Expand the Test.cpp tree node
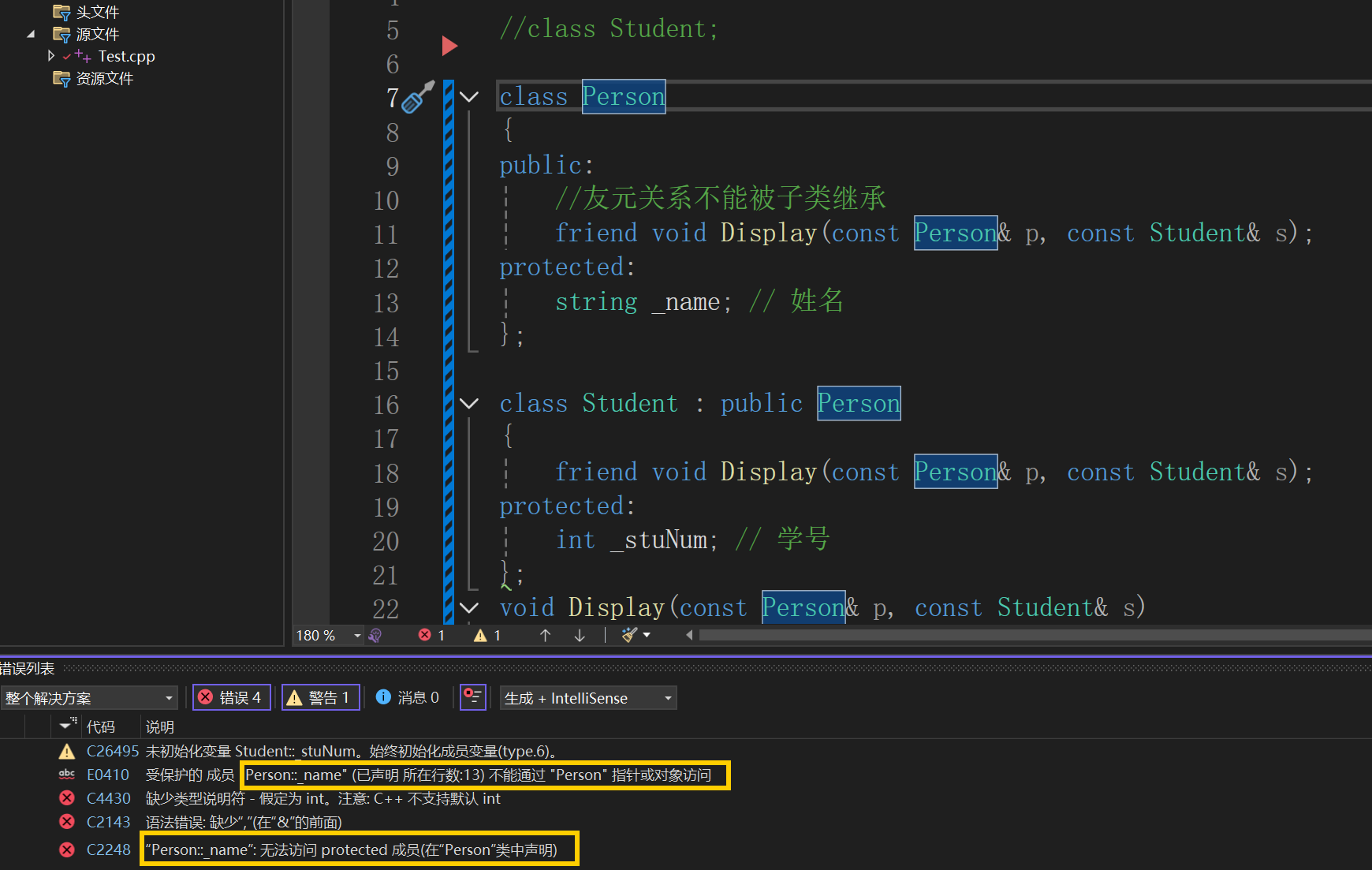 [x=51, y=56]
